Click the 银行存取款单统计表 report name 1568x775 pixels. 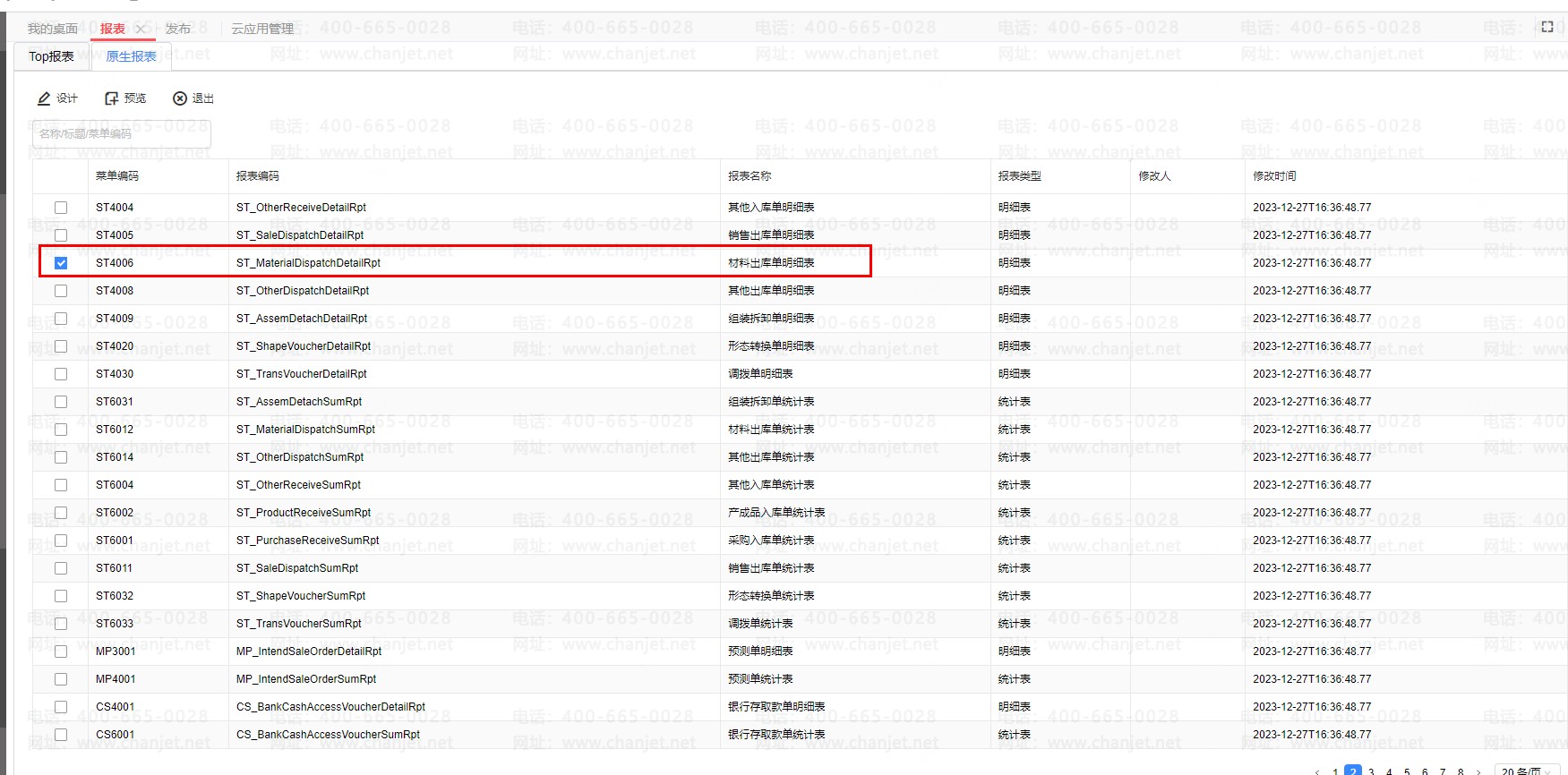point(776,735)
